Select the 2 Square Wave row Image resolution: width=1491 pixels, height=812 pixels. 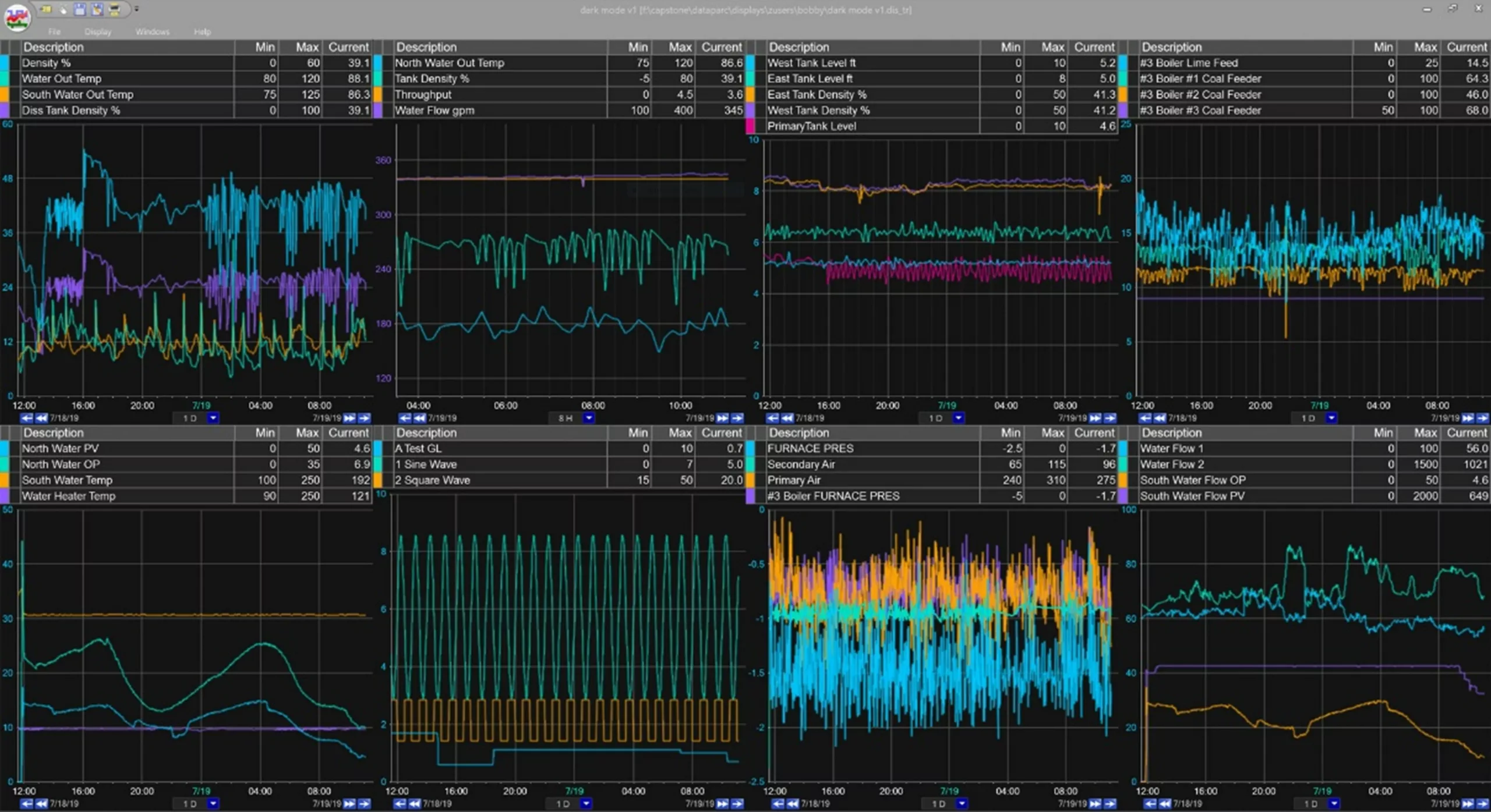tap(559, 480)
